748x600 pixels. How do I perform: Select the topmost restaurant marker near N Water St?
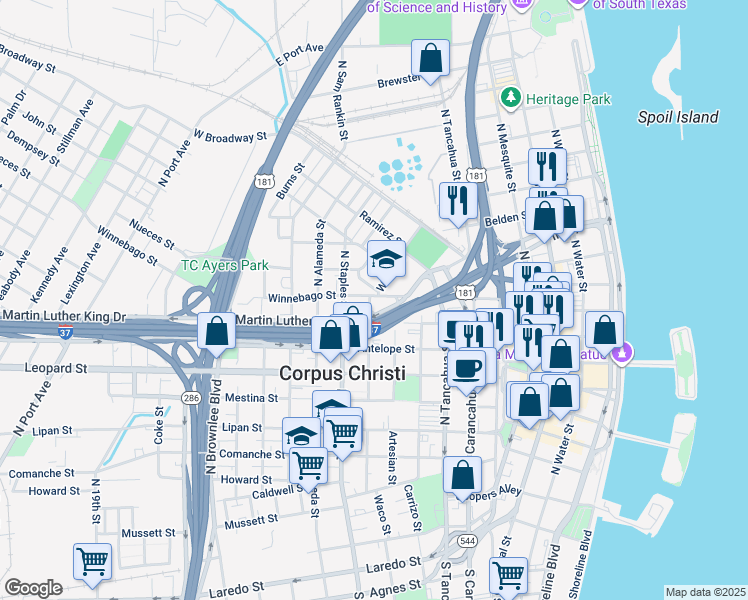[548, 167]
